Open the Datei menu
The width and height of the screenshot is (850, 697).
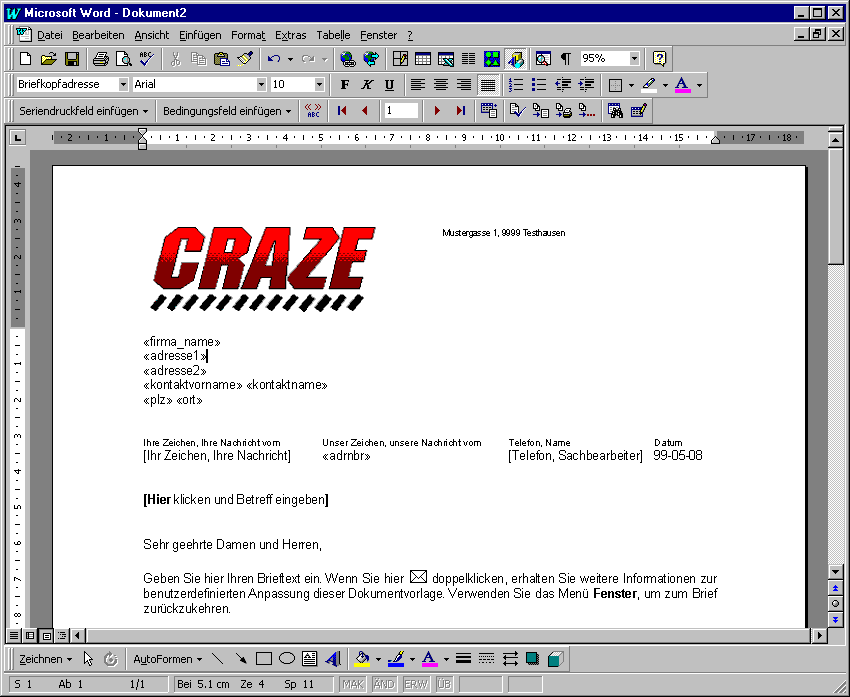pyautogui.click(x=49, y=35)
